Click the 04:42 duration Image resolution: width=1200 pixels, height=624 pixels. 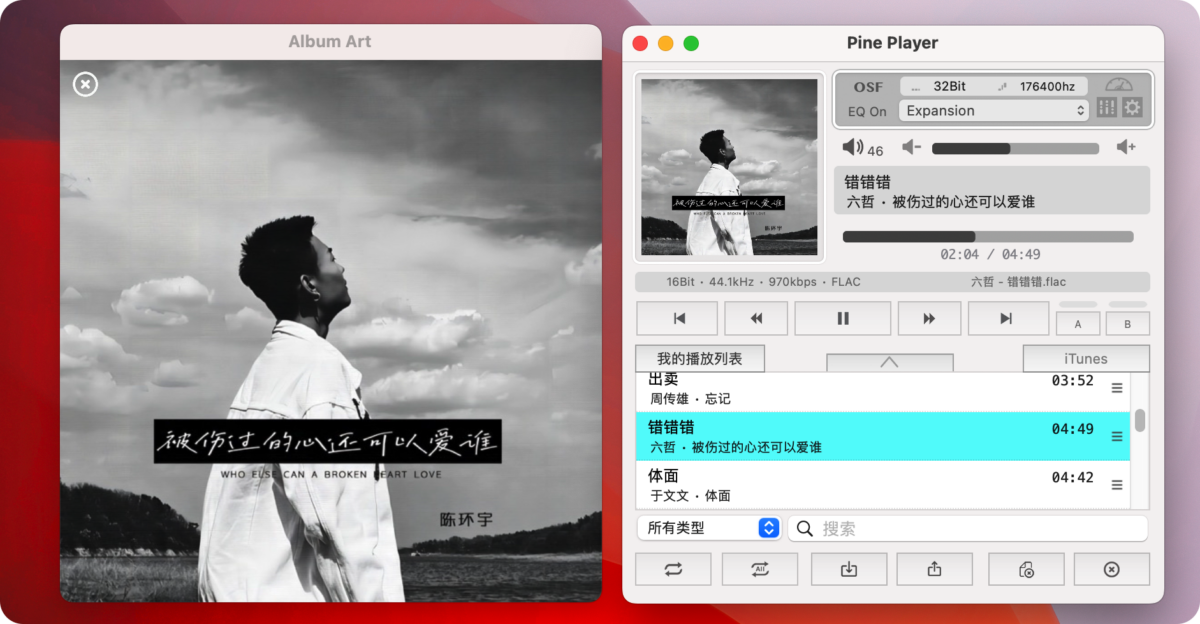(x=1072, y=478)
